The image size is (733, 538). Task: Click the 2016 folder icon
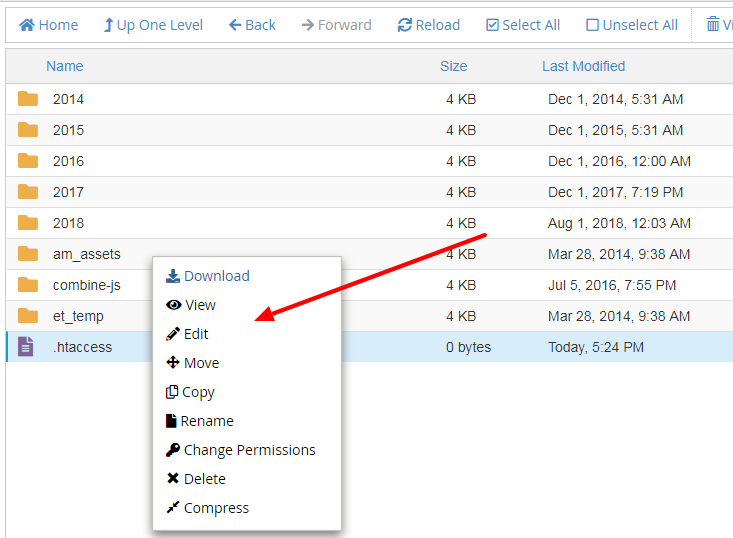click(x=28, y=161)
